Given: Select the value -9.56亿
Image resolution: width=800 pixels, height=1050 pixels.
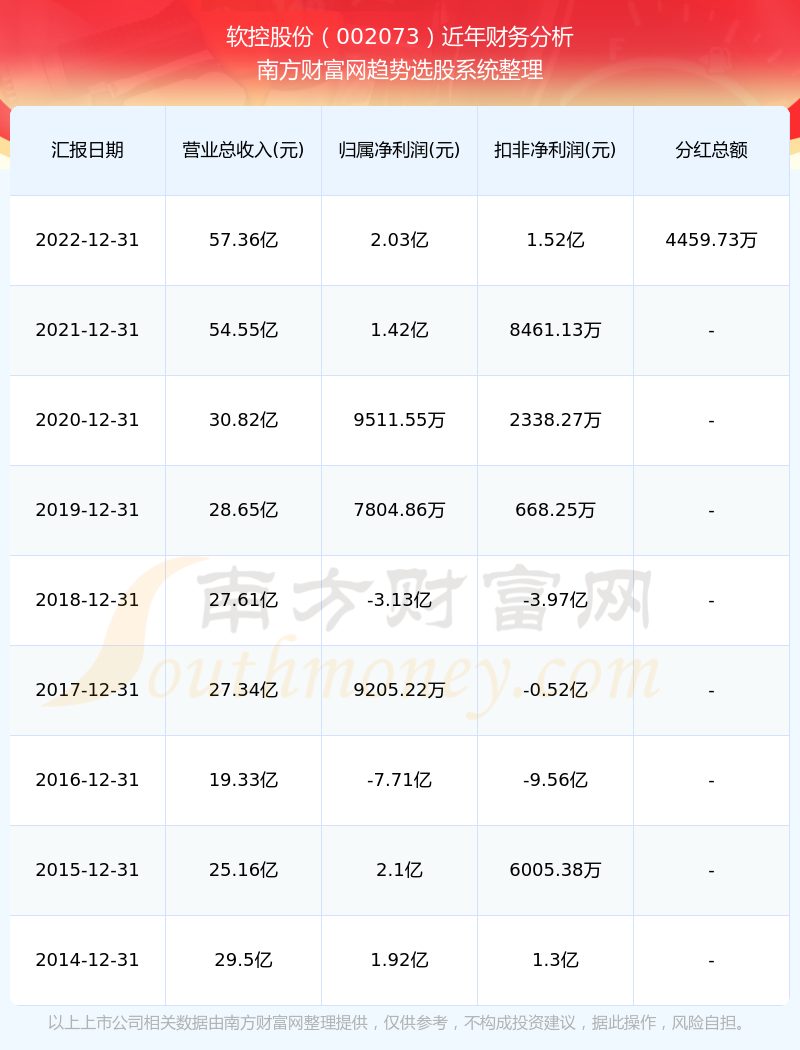Looking at the screenshot, I should [x=556, y=780].
